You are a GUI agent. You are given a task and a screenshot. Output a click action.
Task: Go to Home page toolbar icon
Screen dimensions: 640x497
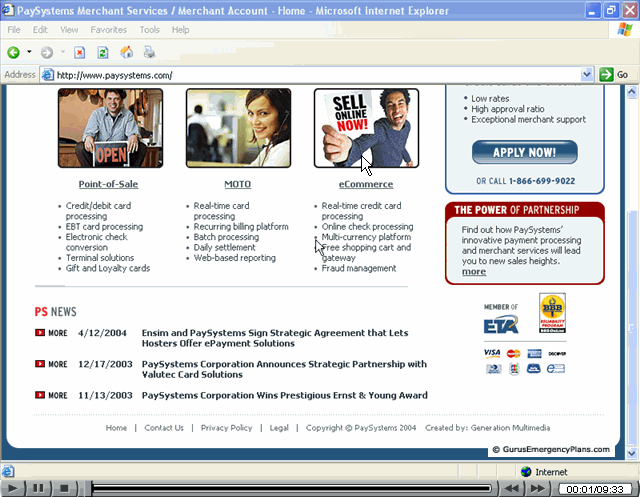pyautogui.click(x=127, y=52)
